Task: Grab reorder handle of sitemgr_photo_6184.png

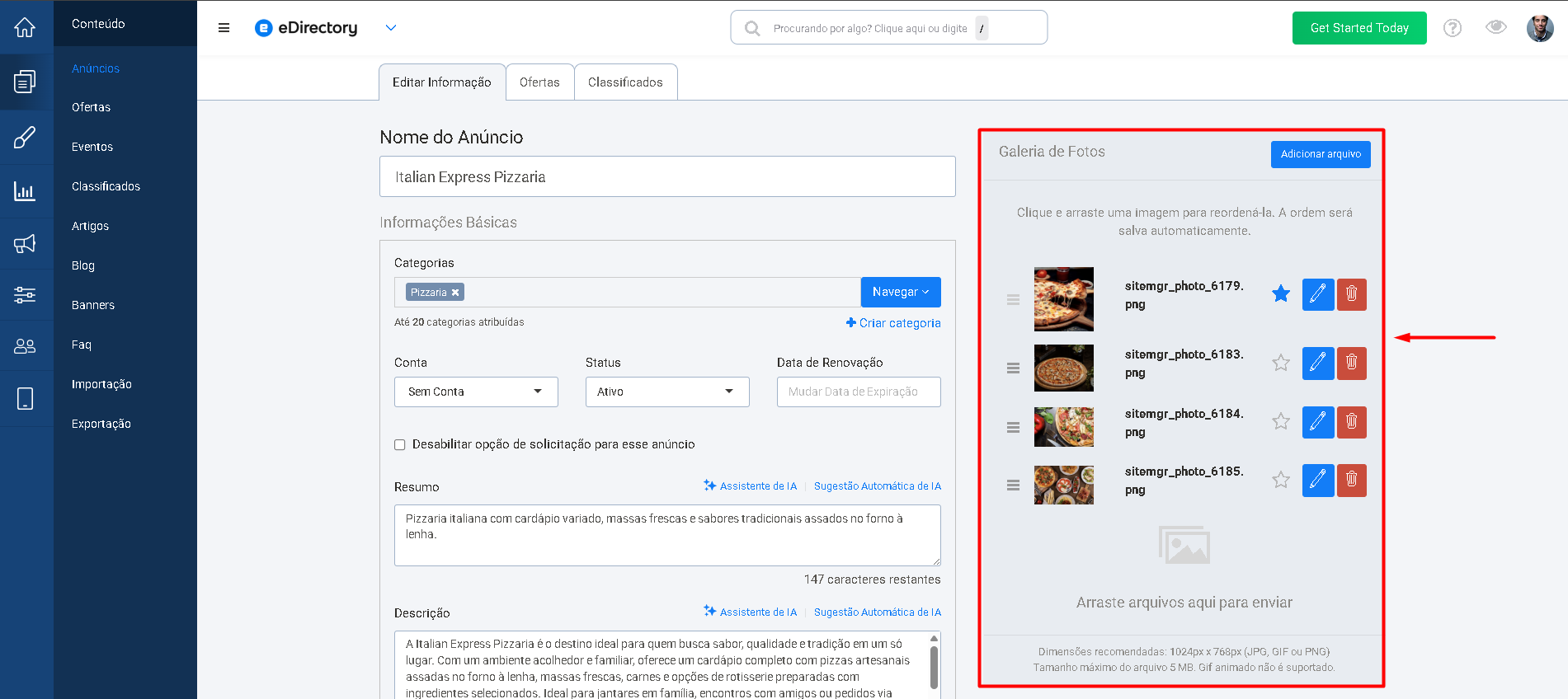Action: coord(1013,428)
